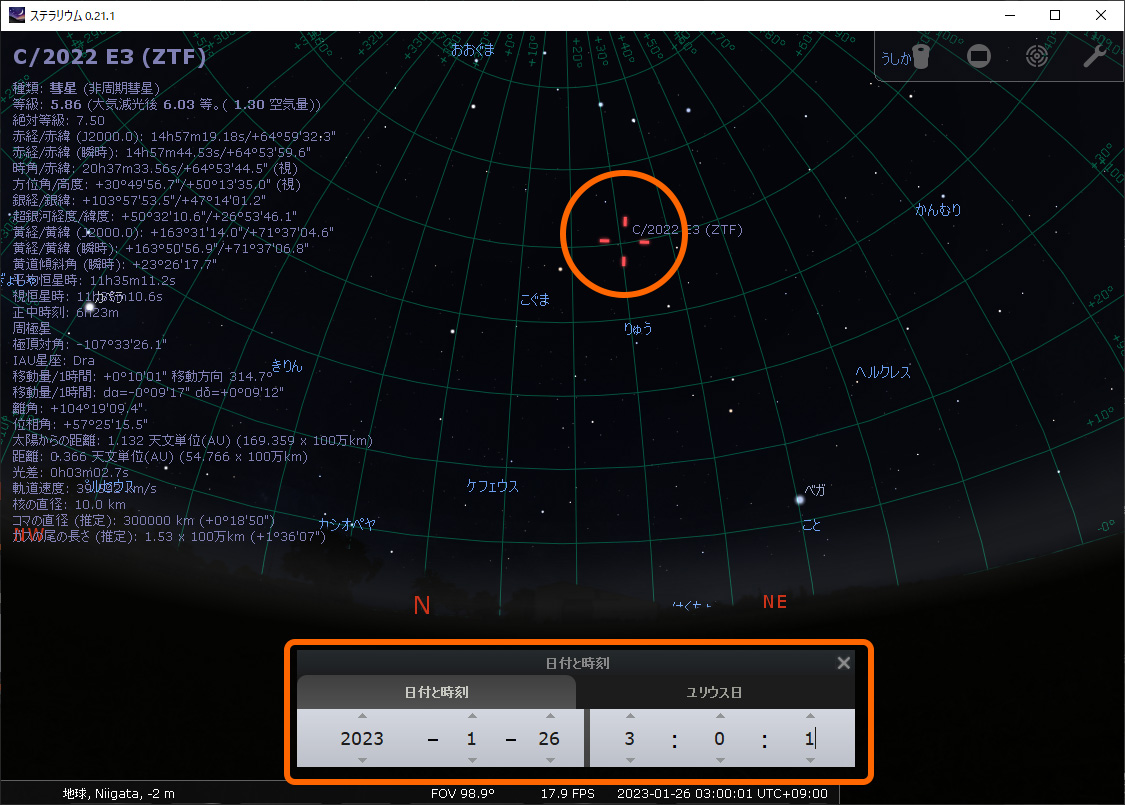Toggle the Telrad sight icon

click(x=1037, y=56)
